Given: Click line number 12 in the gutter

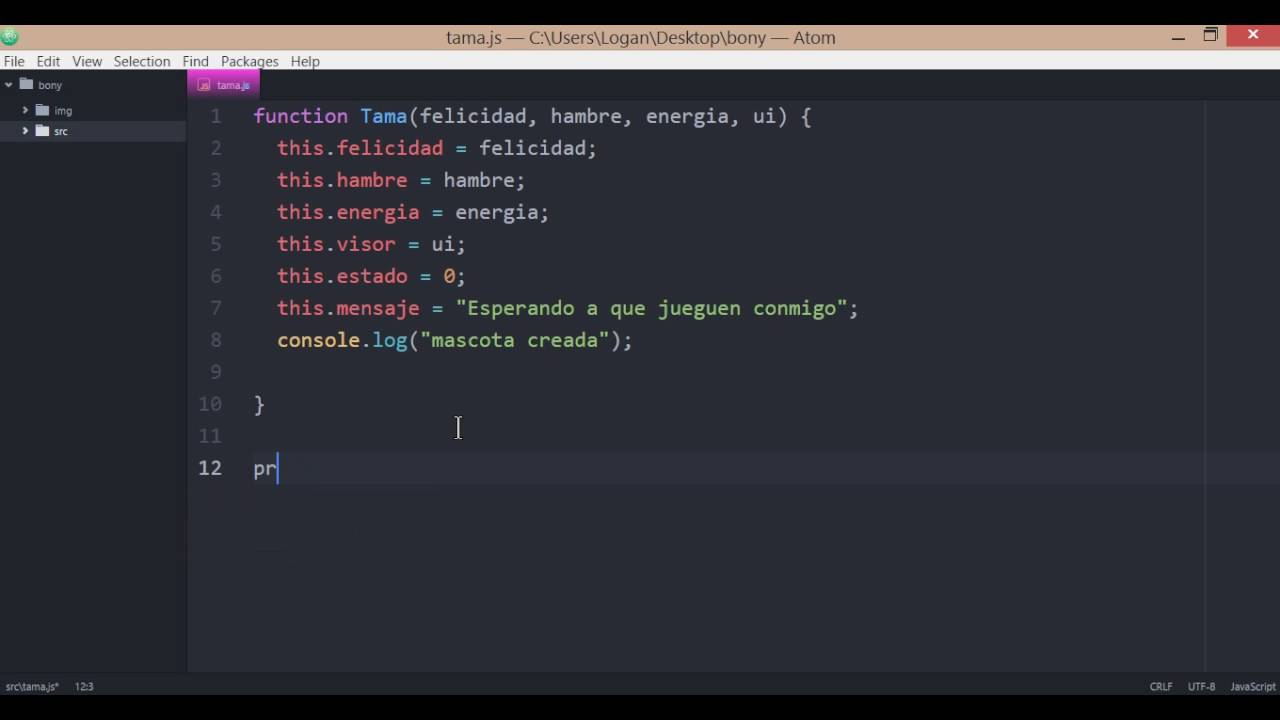Looking at the screenshot, I should tap(210, 468).
